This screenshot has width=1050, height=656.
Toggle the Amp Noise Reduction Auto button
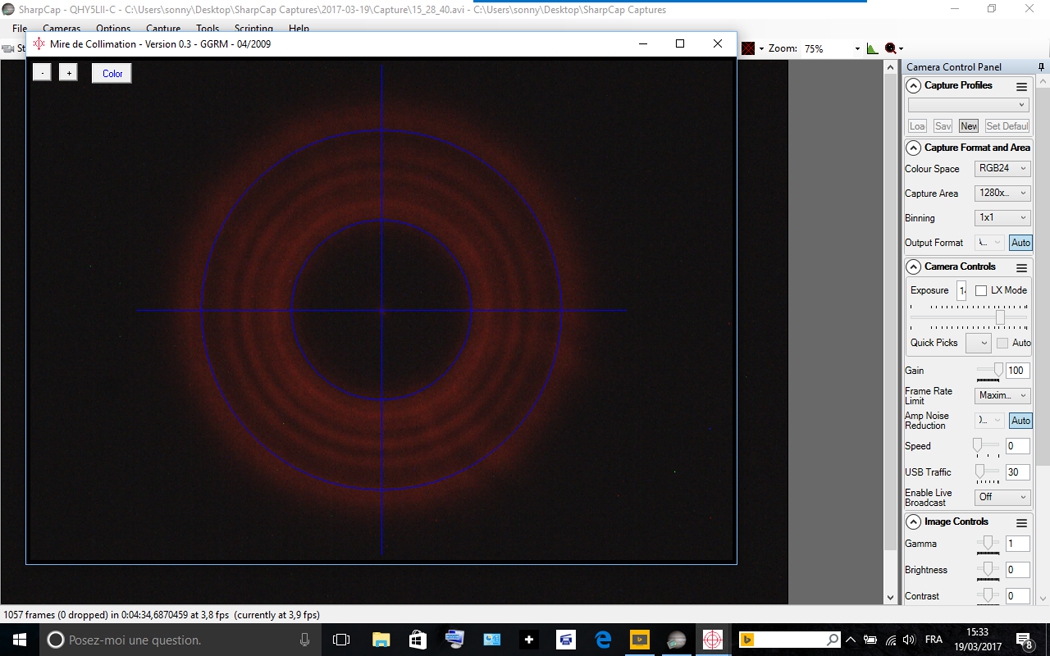tap(1021, 420)
